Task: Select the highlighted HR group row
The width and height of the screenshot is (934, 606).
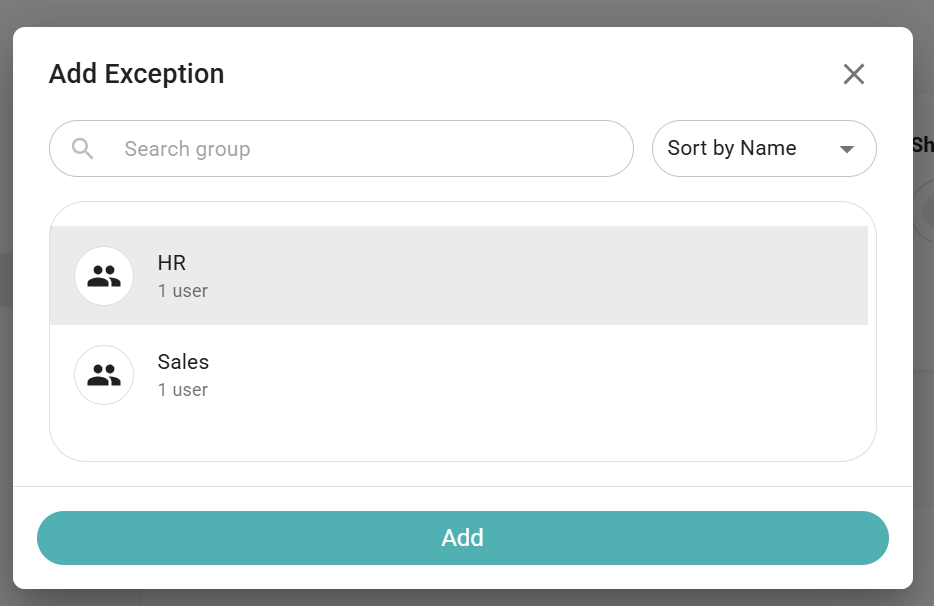Action: click(x=459, y=275)
